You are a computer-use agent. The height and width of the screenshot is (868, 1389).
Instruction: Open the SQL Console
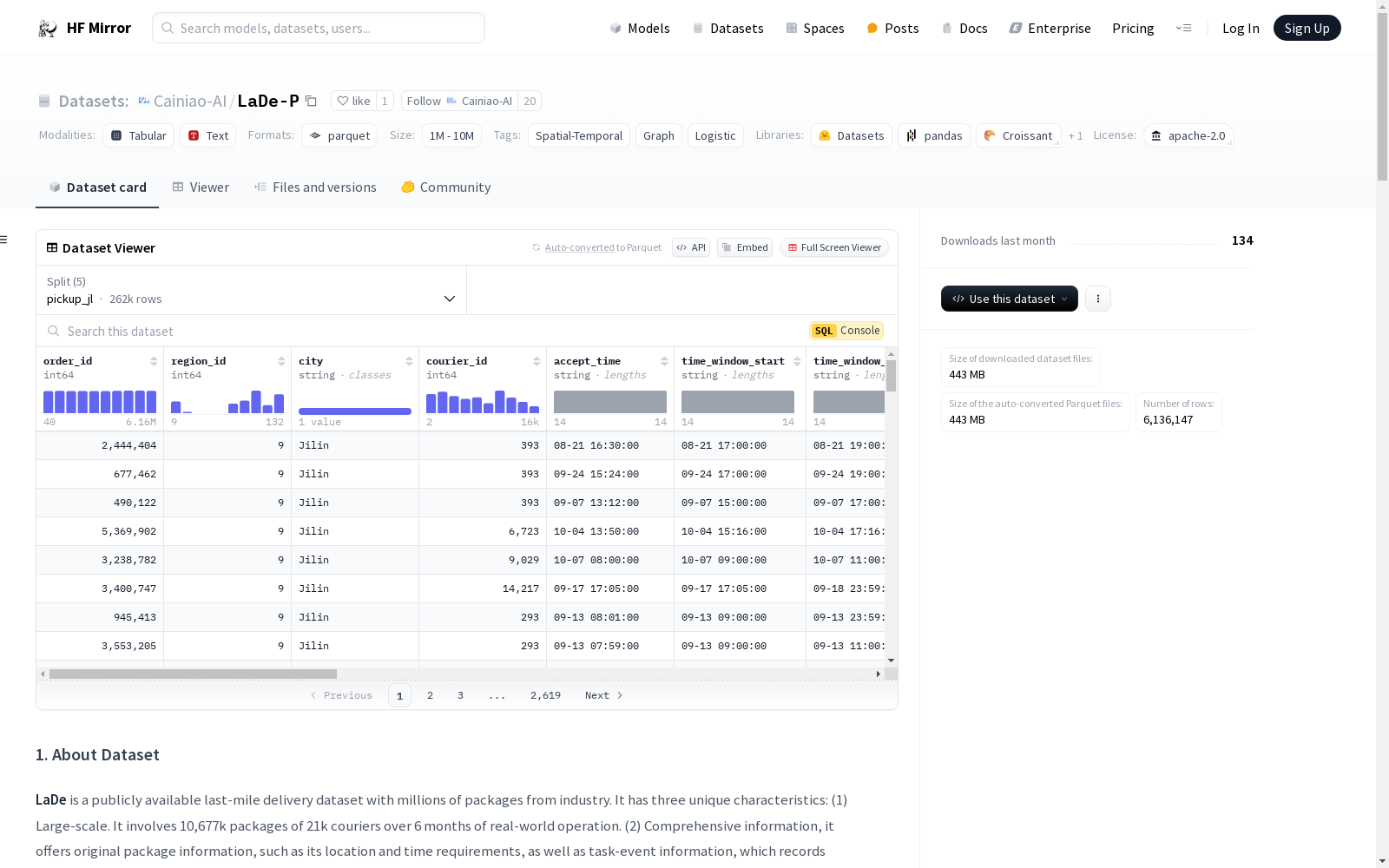[x=846, y=331]
